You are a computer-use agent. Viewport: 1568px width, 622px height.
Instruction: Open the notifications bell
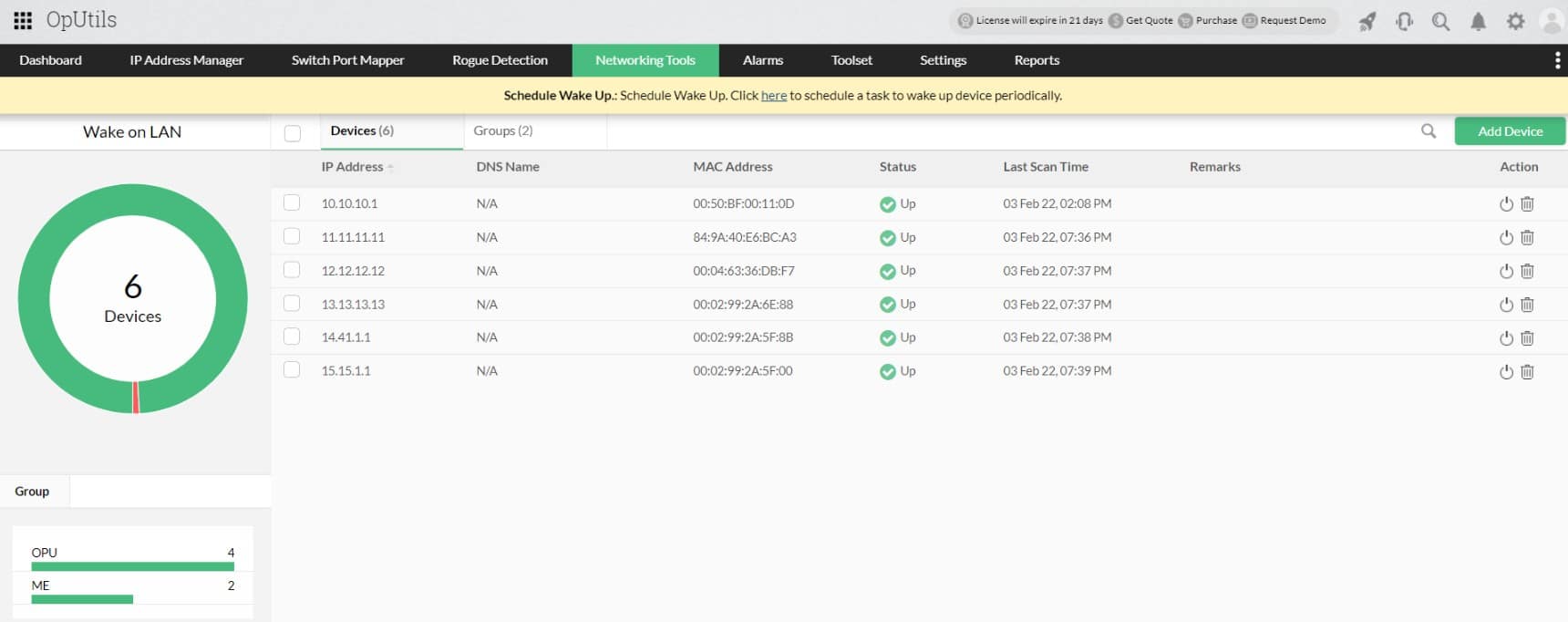[1479, 21]
